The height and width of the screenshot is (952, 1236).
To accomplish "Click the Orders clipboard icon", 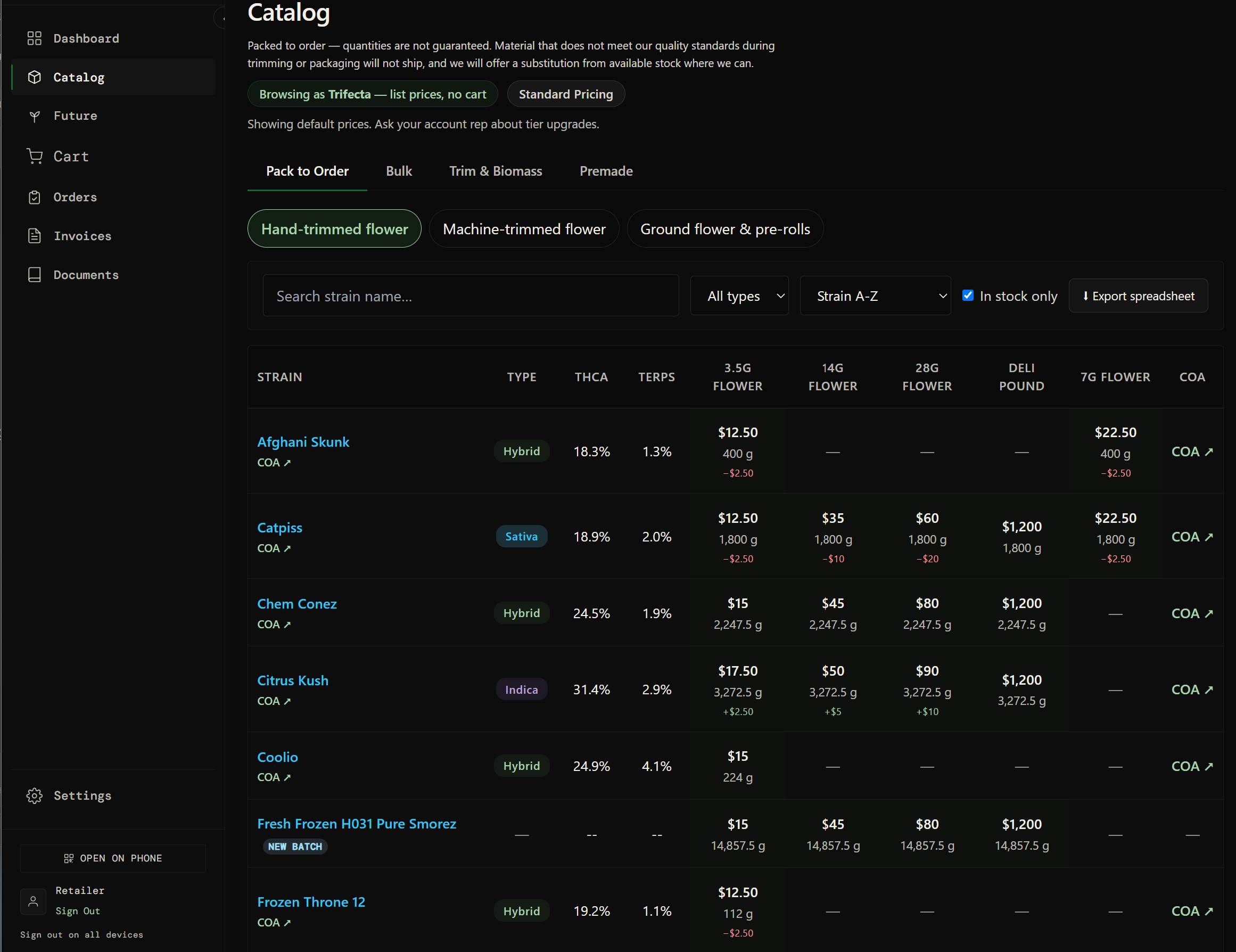I will (35, 197).
